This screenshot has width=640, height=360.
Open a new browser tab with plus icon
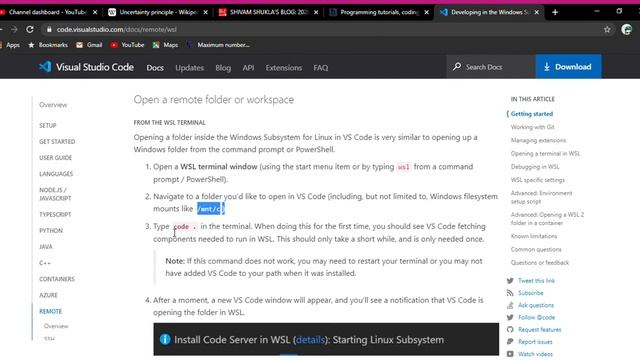555,12
